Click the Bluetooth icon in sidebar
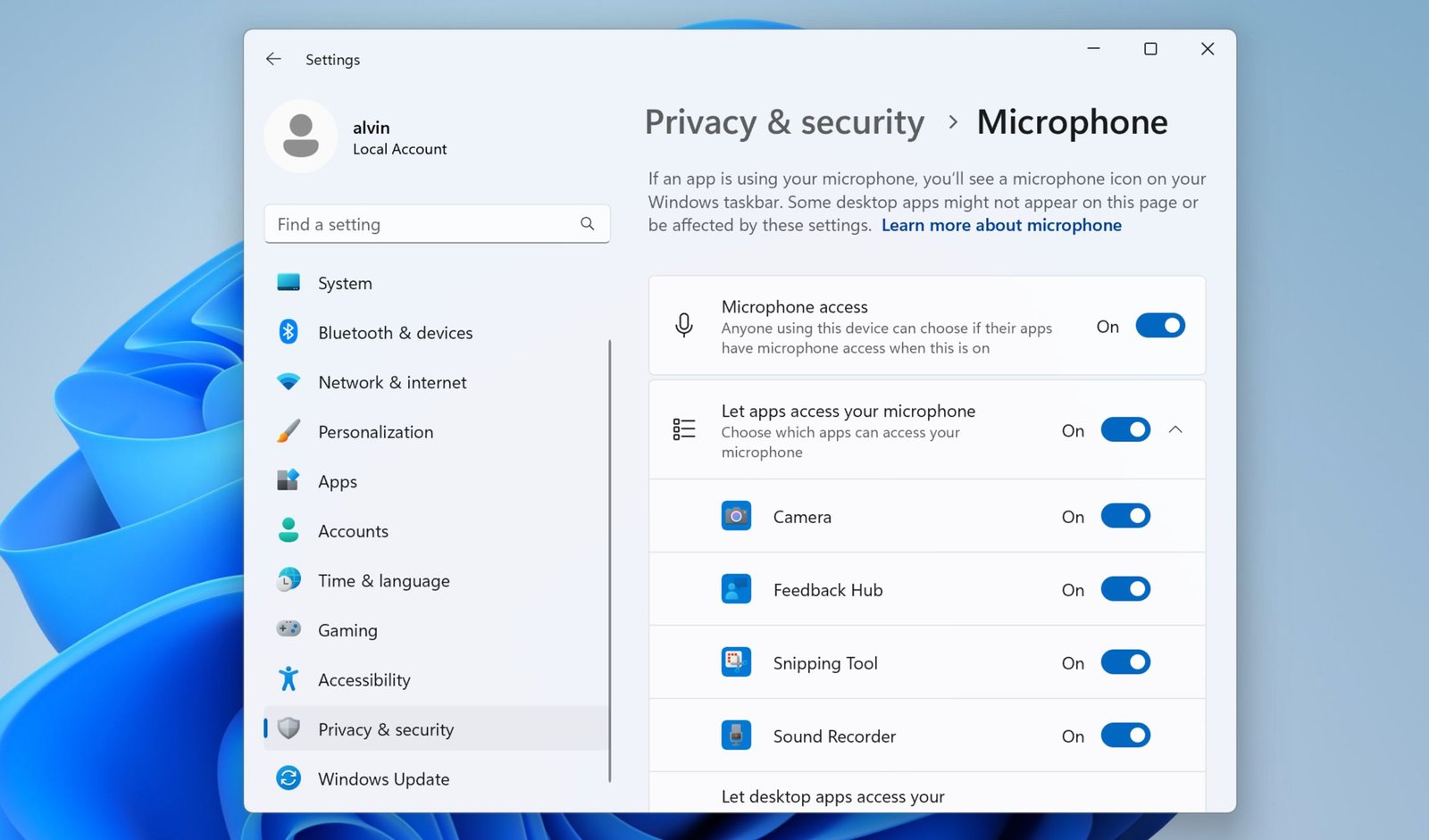Screen dimensions: 1429x840 pyautogui.click(x=288, y=332)
